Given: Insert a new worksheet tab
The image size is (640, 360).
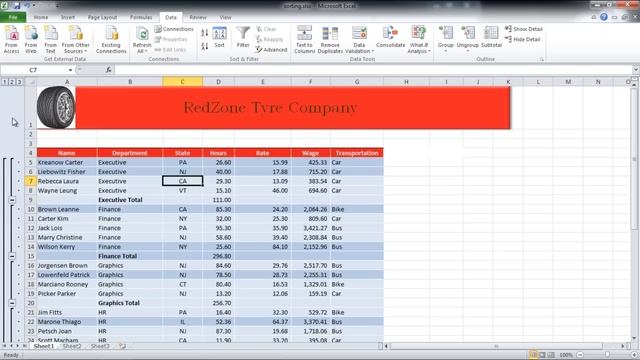Looking at the screenshot, I should coord(122,346).
